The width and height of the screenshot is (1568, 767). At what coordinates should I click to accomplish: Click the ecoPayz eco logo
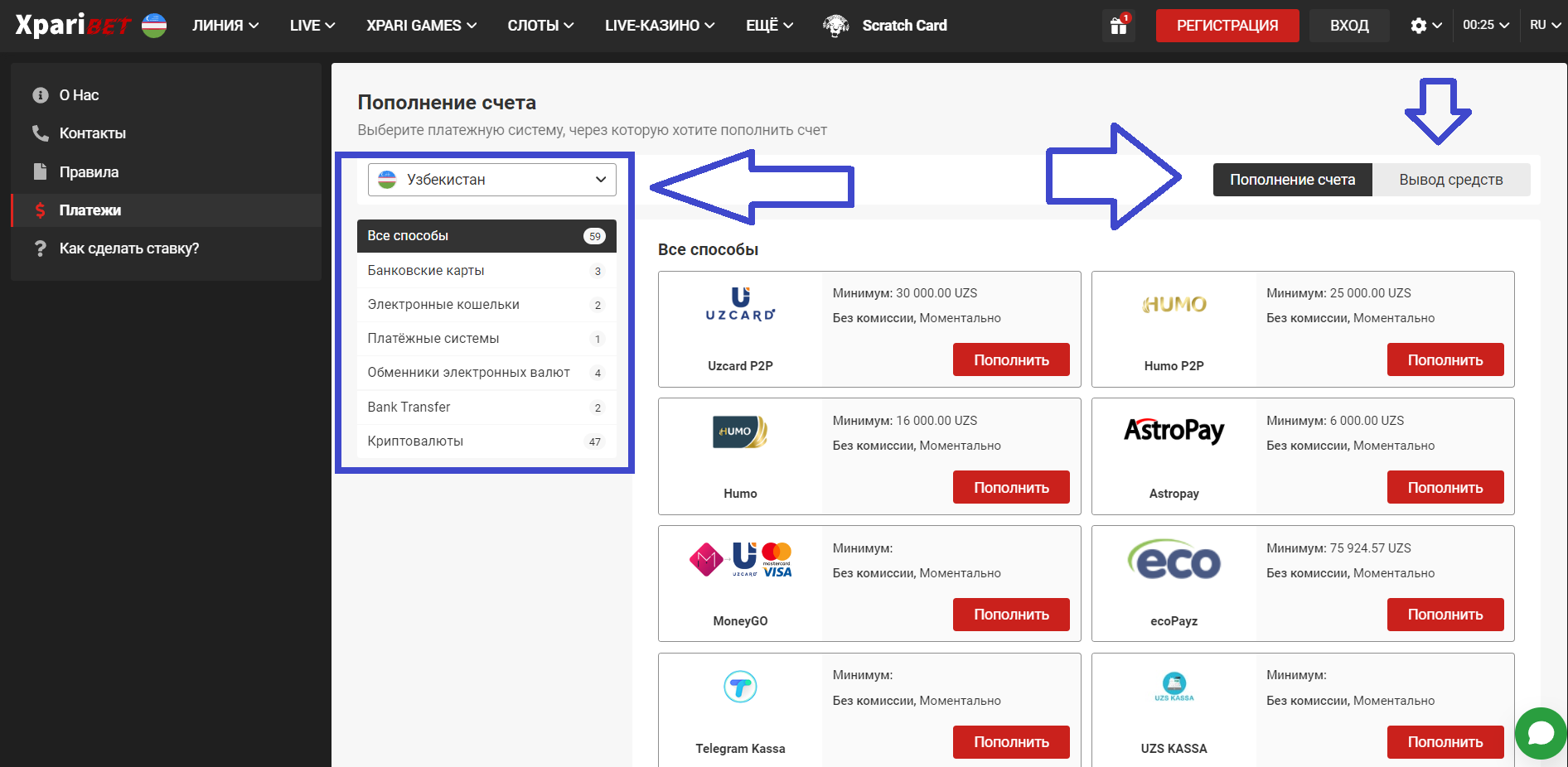(1174, 560)
